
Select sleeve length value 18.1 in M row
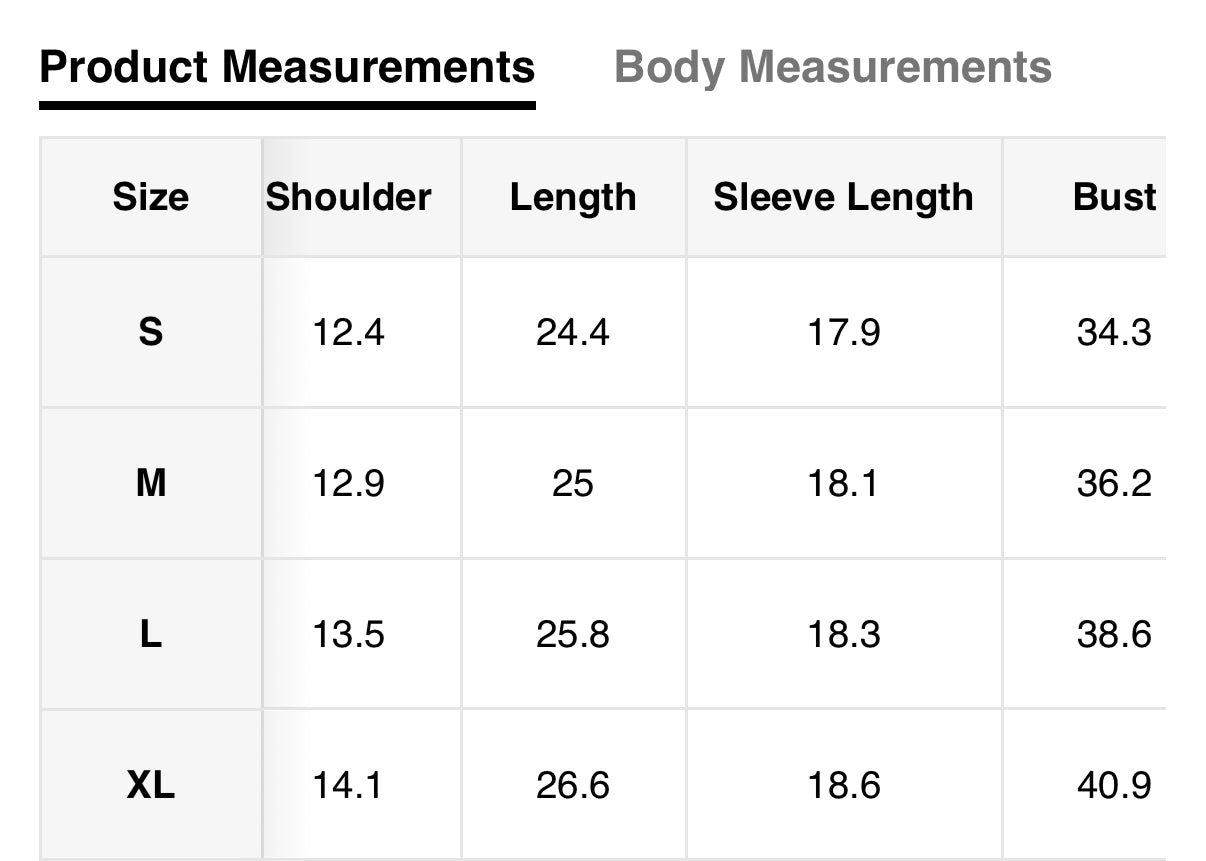click(843, 484)
